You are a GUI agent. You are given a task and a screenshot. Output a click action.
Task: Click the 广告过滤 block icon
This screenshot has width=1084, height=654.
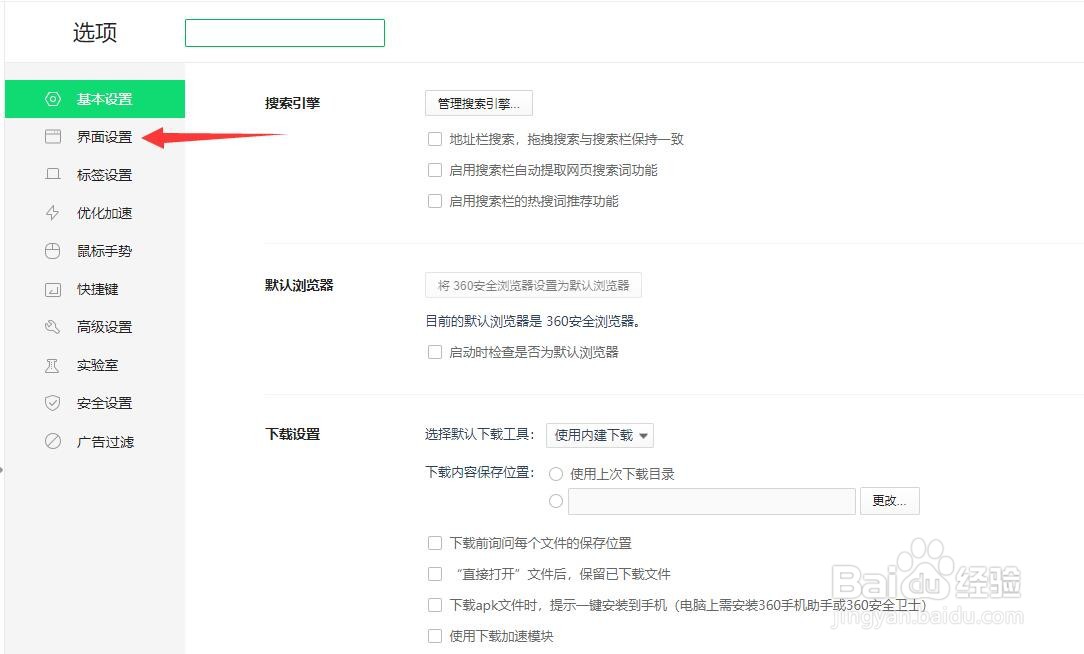(x=53, y=441)
